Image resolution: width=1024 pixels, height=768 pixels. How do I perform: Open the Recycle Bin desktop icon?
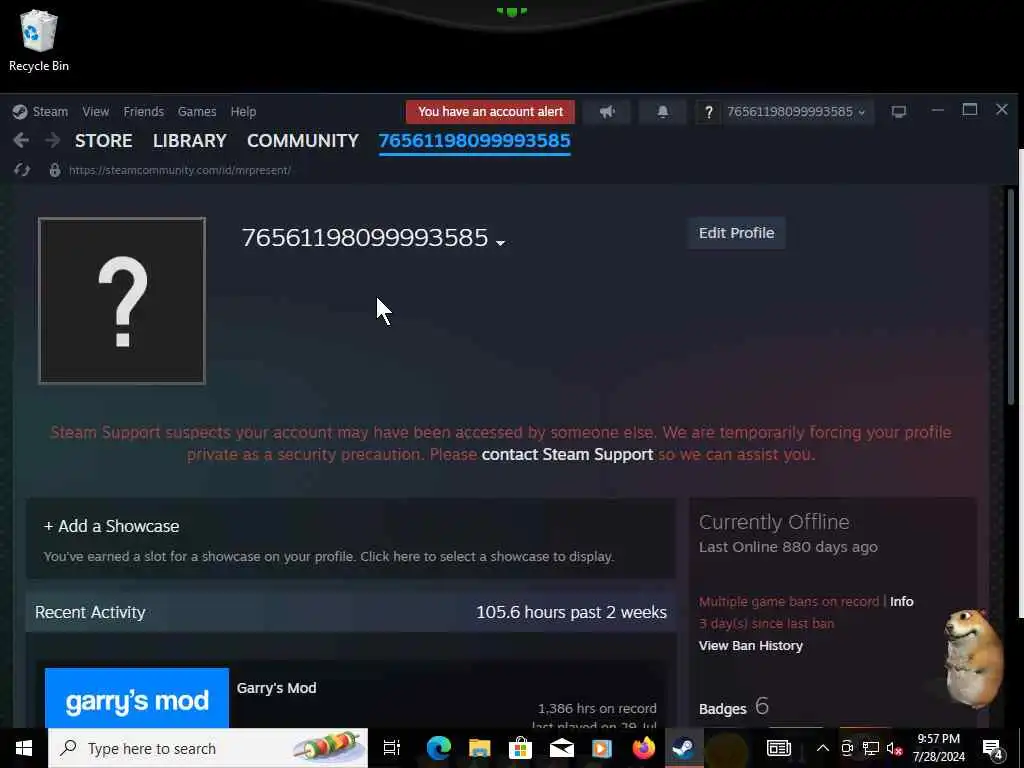click(x=39, y=40)
